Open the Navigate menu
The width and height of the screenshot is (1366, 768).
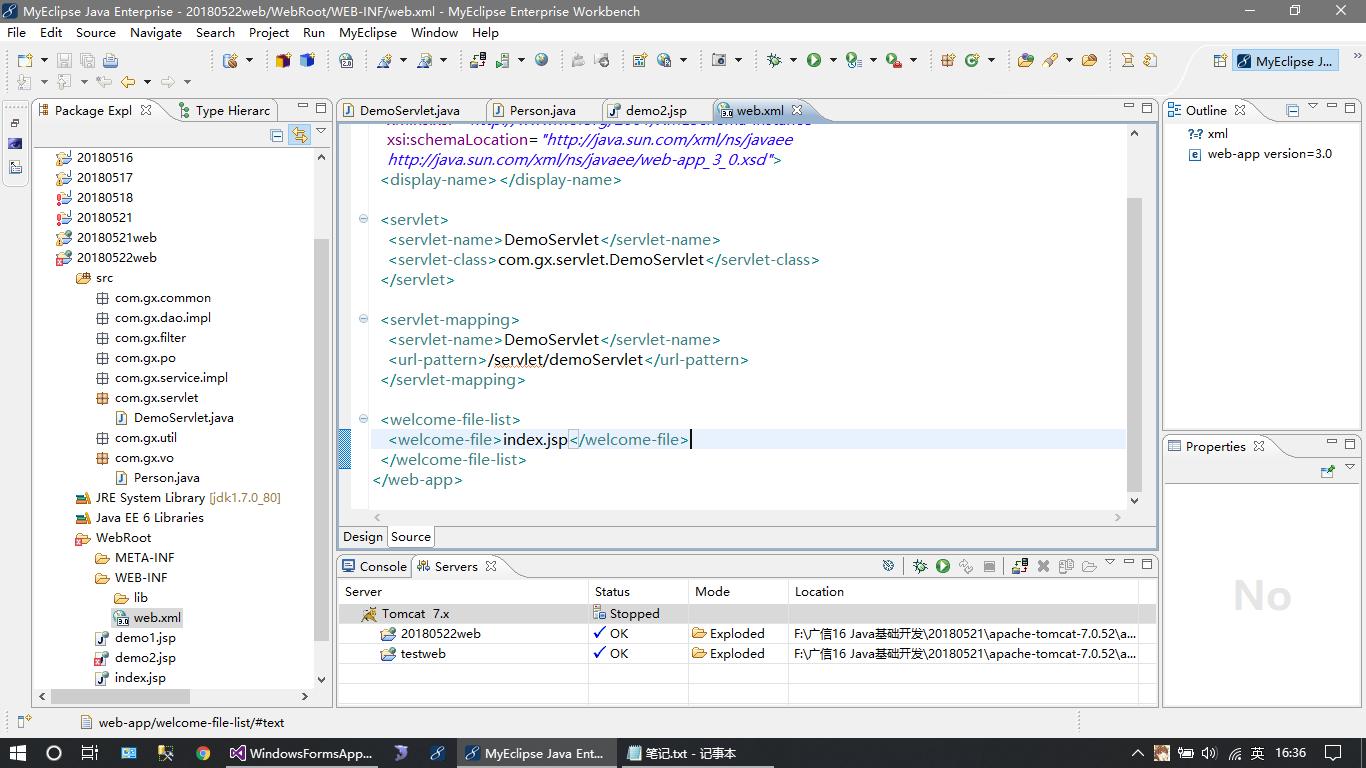pyautogui.click(x=156, y=32)
